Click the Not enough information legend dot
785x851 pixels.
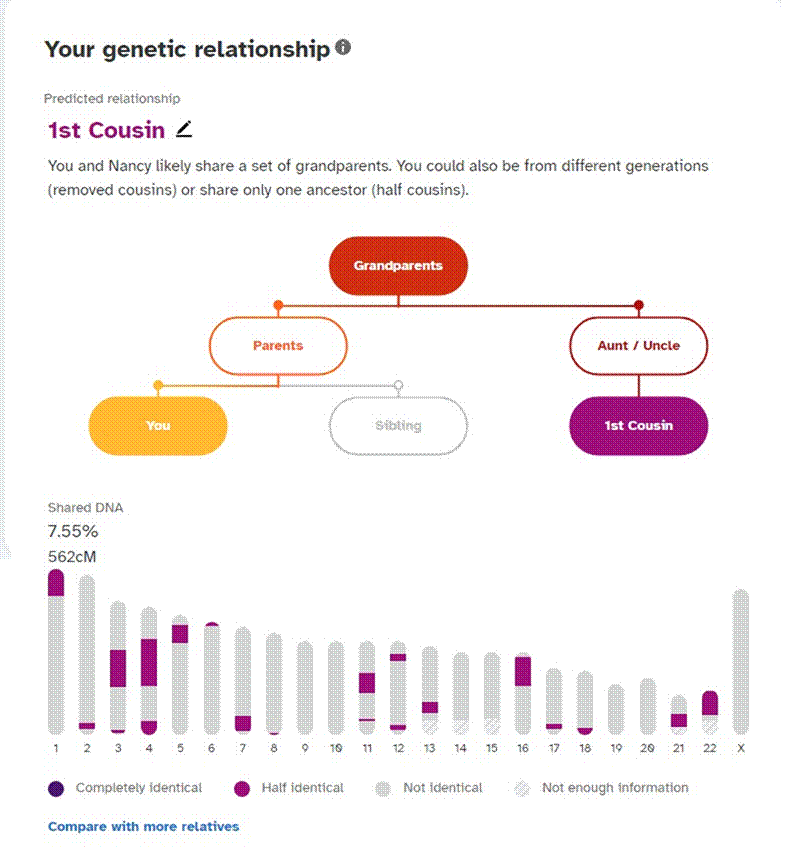tap(522, 789)
